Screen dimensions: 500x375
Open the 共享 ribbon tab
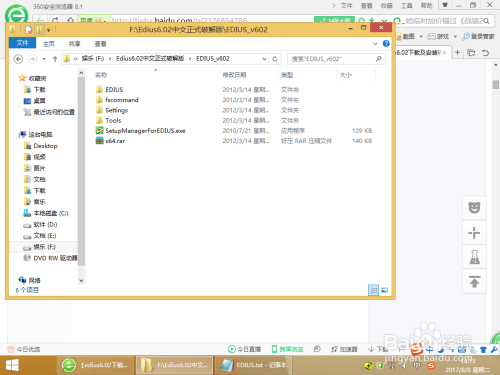pos(74,44)
